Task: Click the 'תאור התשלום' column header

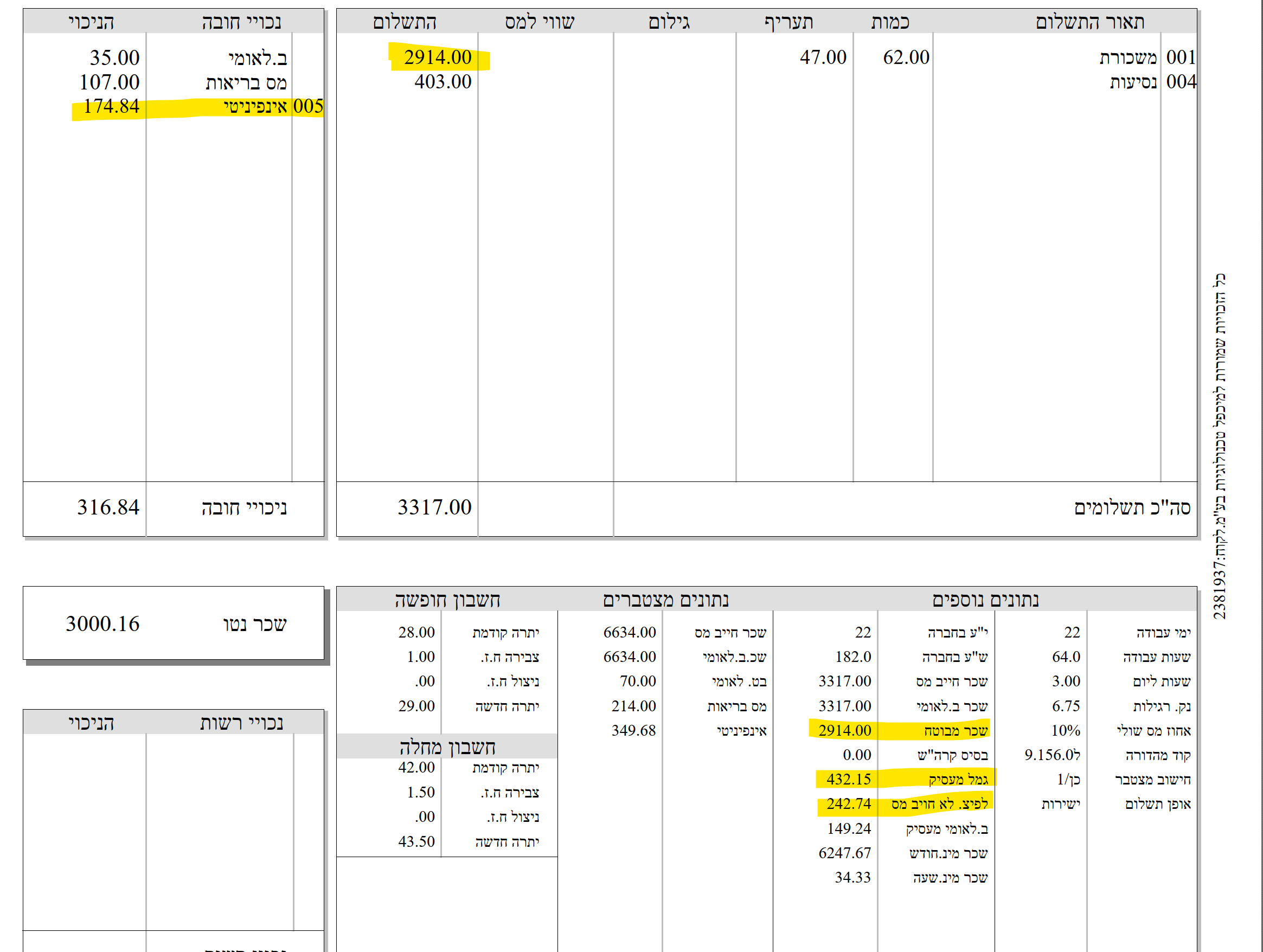Action: [x=1089, y=22]
